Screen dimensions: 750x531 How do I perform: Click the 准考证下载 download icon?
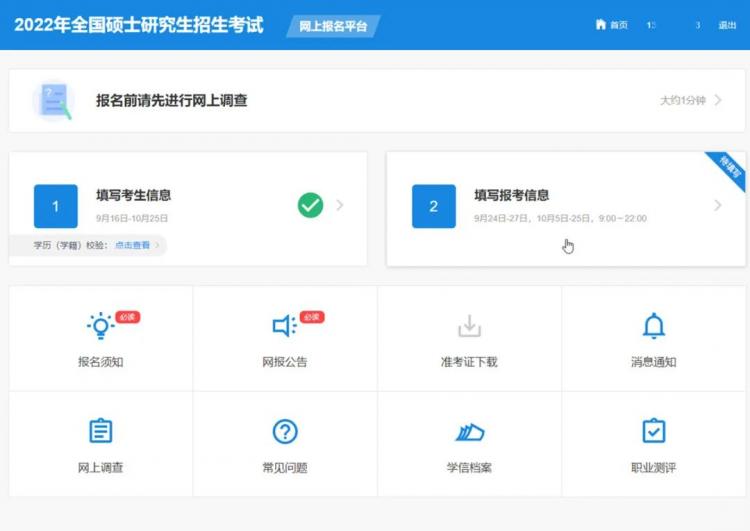point(469,327)
